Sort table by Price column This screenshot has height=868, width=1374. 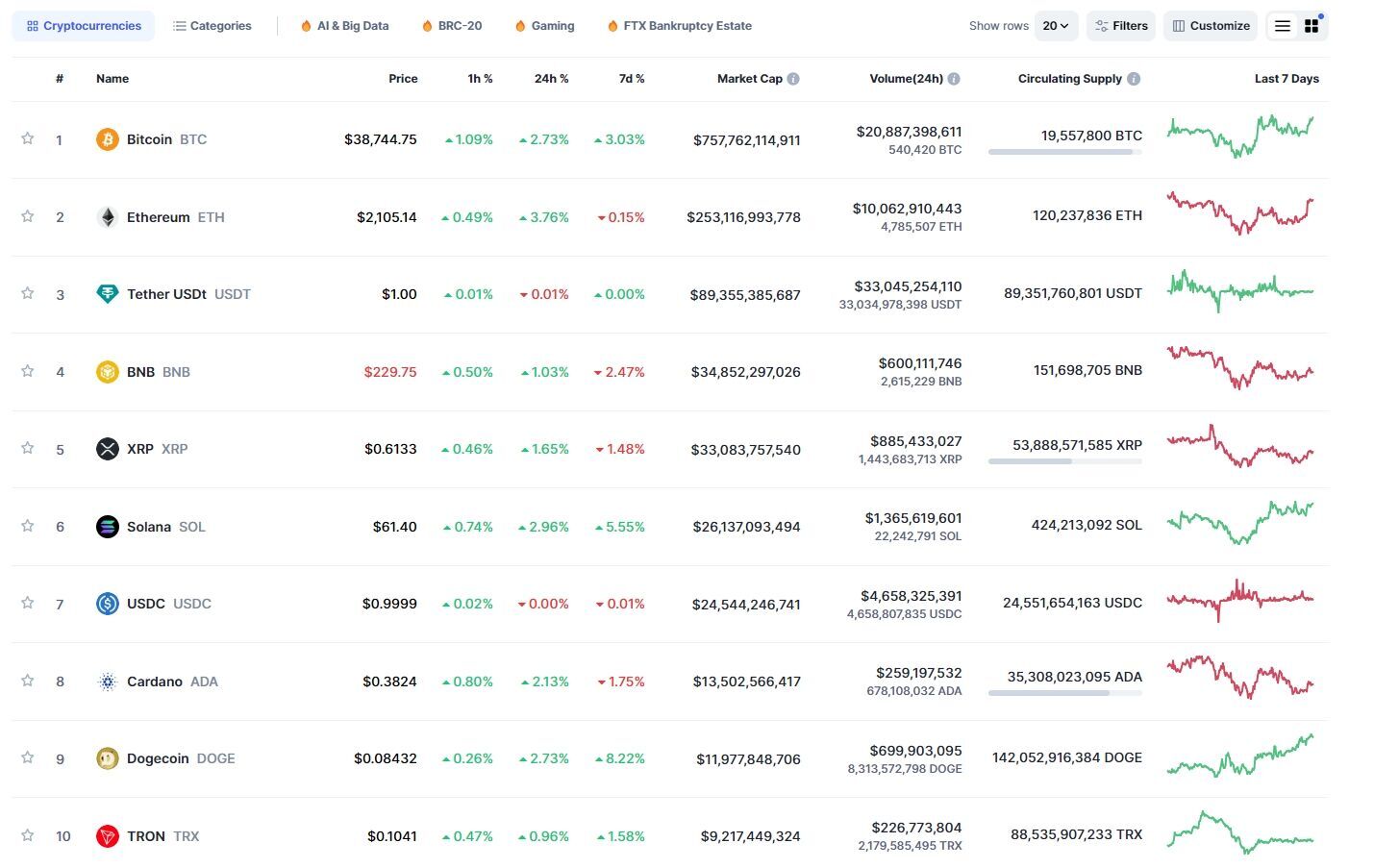tap(403, 79)
